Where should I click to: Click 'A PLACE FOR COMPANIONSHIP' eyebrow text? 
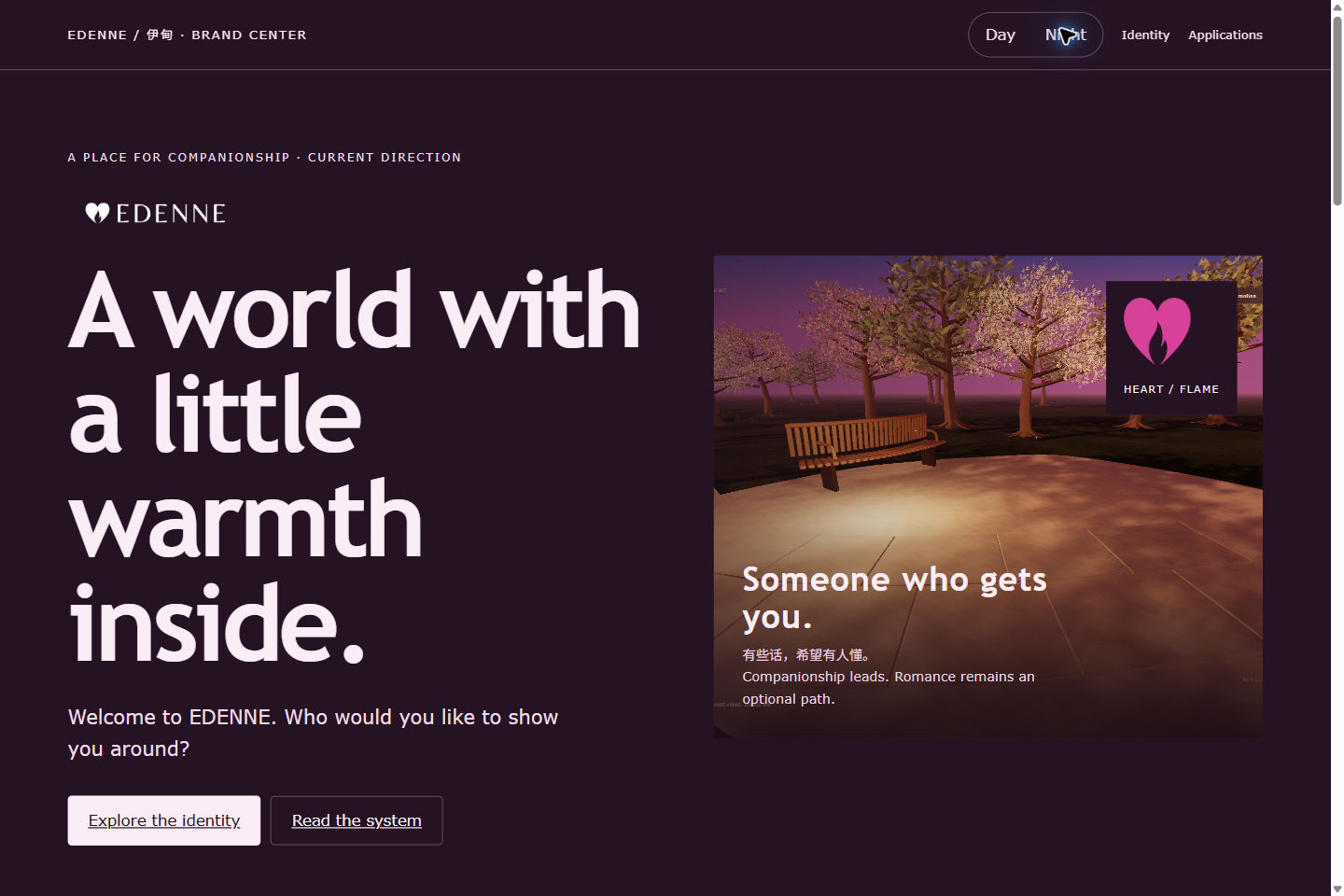pos(179,157)
